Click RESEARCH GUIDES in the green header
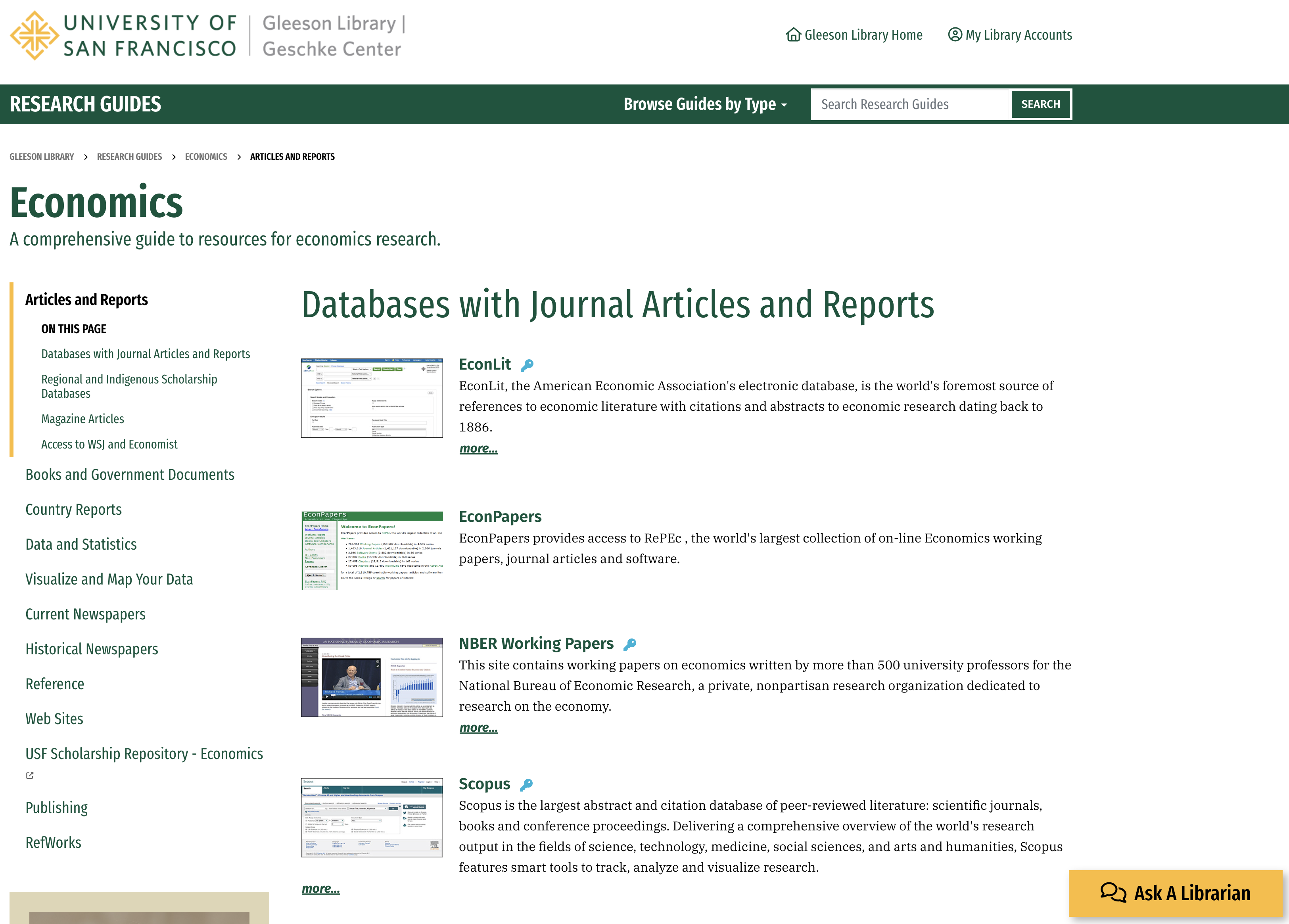 point(85,104)
